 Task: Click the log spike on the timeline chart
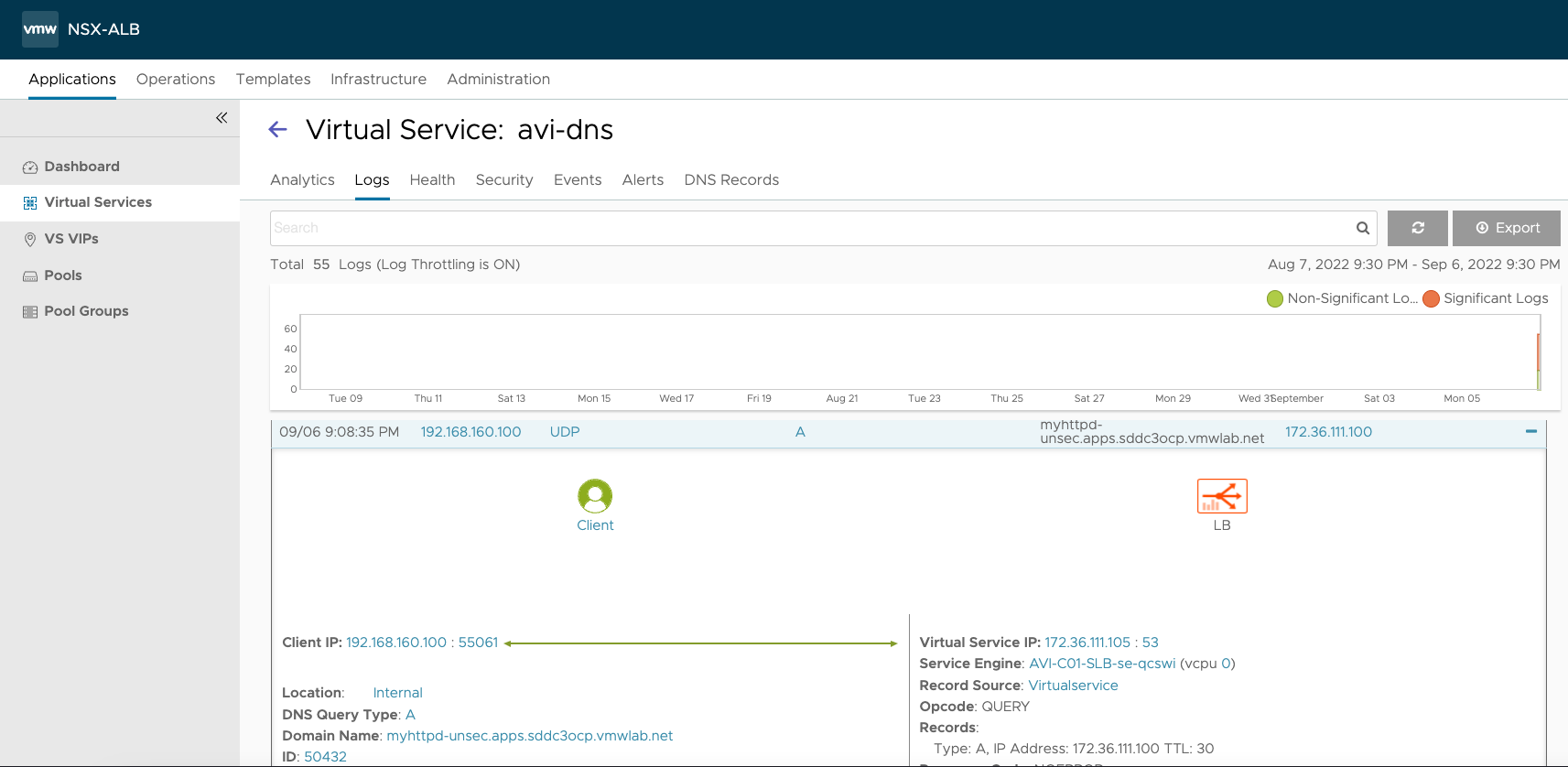pyautogui.click(x=1539, y=362)
